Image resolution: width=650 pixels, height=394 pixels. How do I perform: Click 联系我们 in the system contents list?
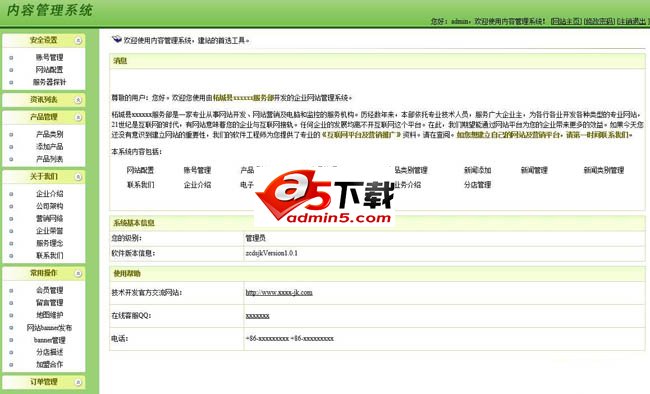tap(140, 185)
